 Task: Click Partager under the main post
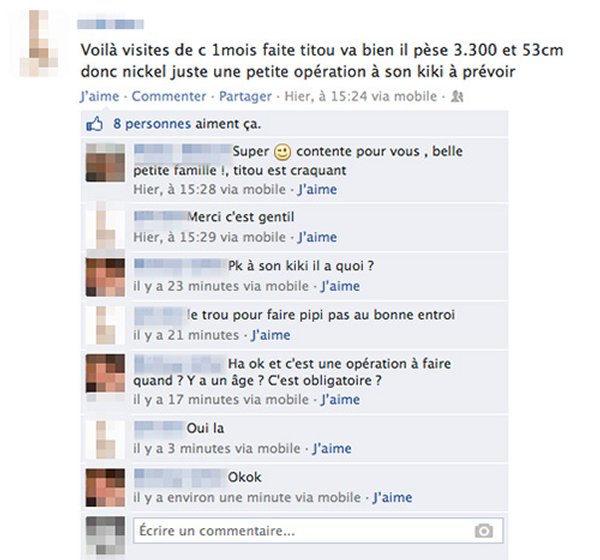245,96
